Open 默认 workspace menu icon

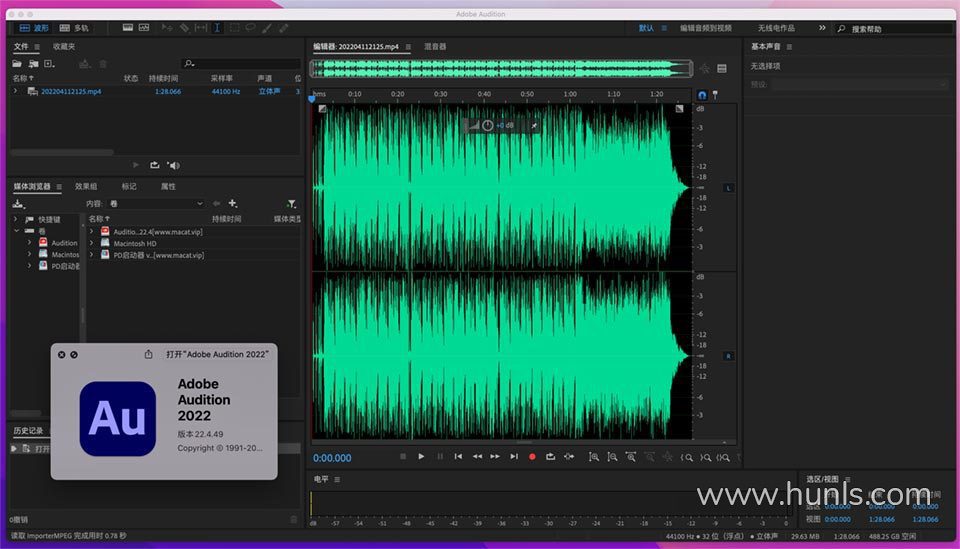click(x=664, y=28)
